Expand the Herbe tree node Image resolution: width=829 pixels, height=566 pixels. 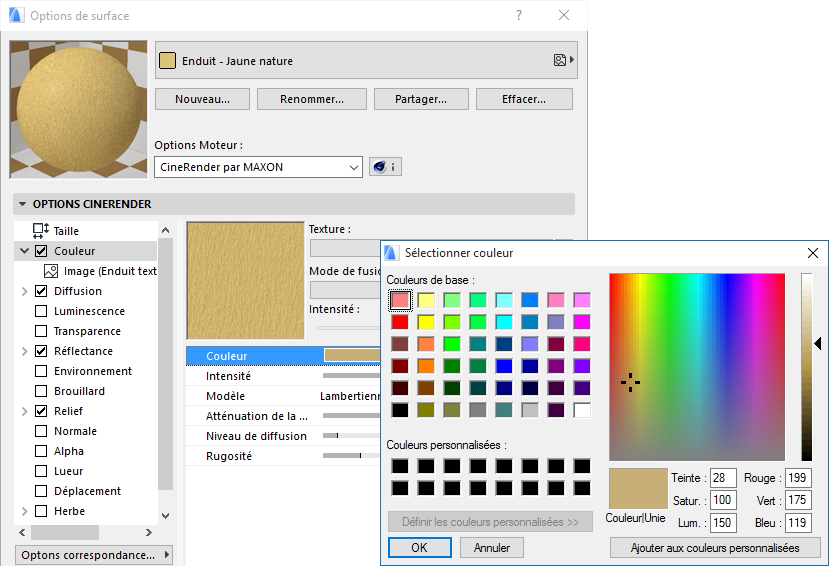click(x=24, y=511)
